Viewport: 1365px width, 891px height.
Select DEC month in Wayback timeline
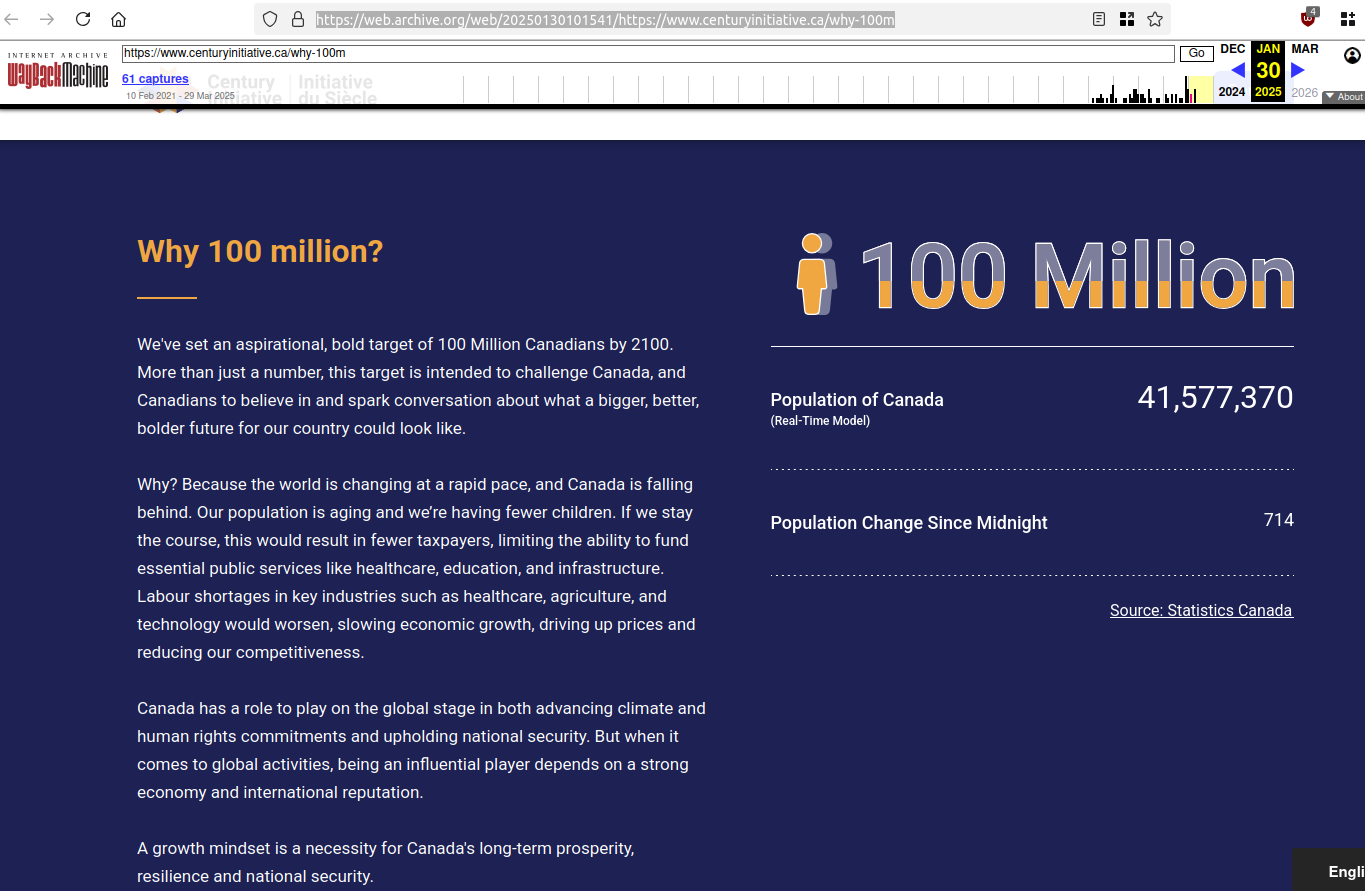click(1233, 49)
